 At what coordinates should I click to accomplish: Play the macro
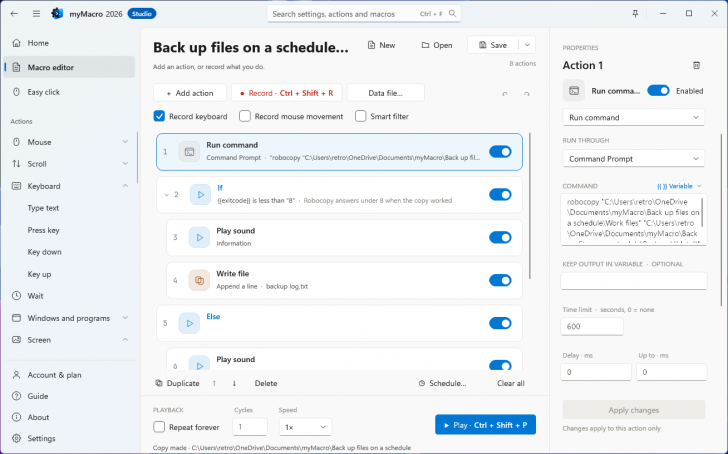click(485, 425)
